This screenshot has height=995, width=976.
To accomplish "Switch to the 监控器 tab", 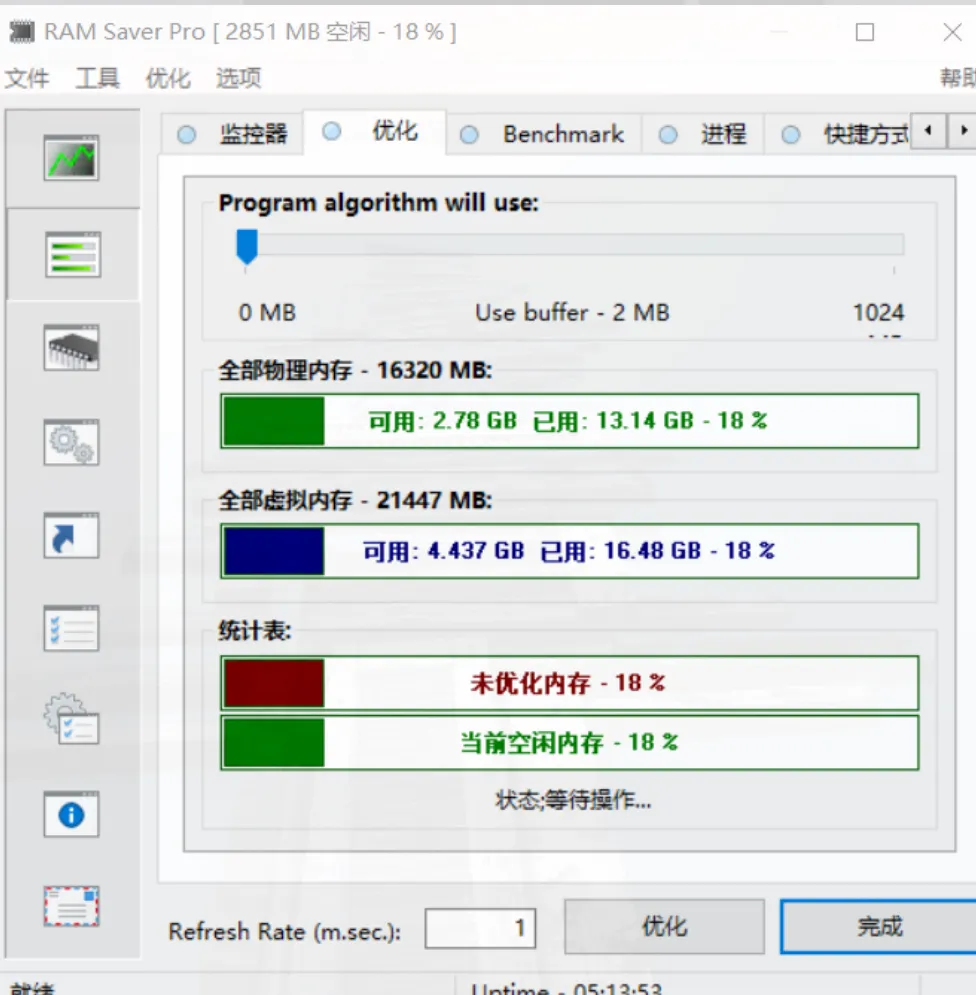I will 232,134.
